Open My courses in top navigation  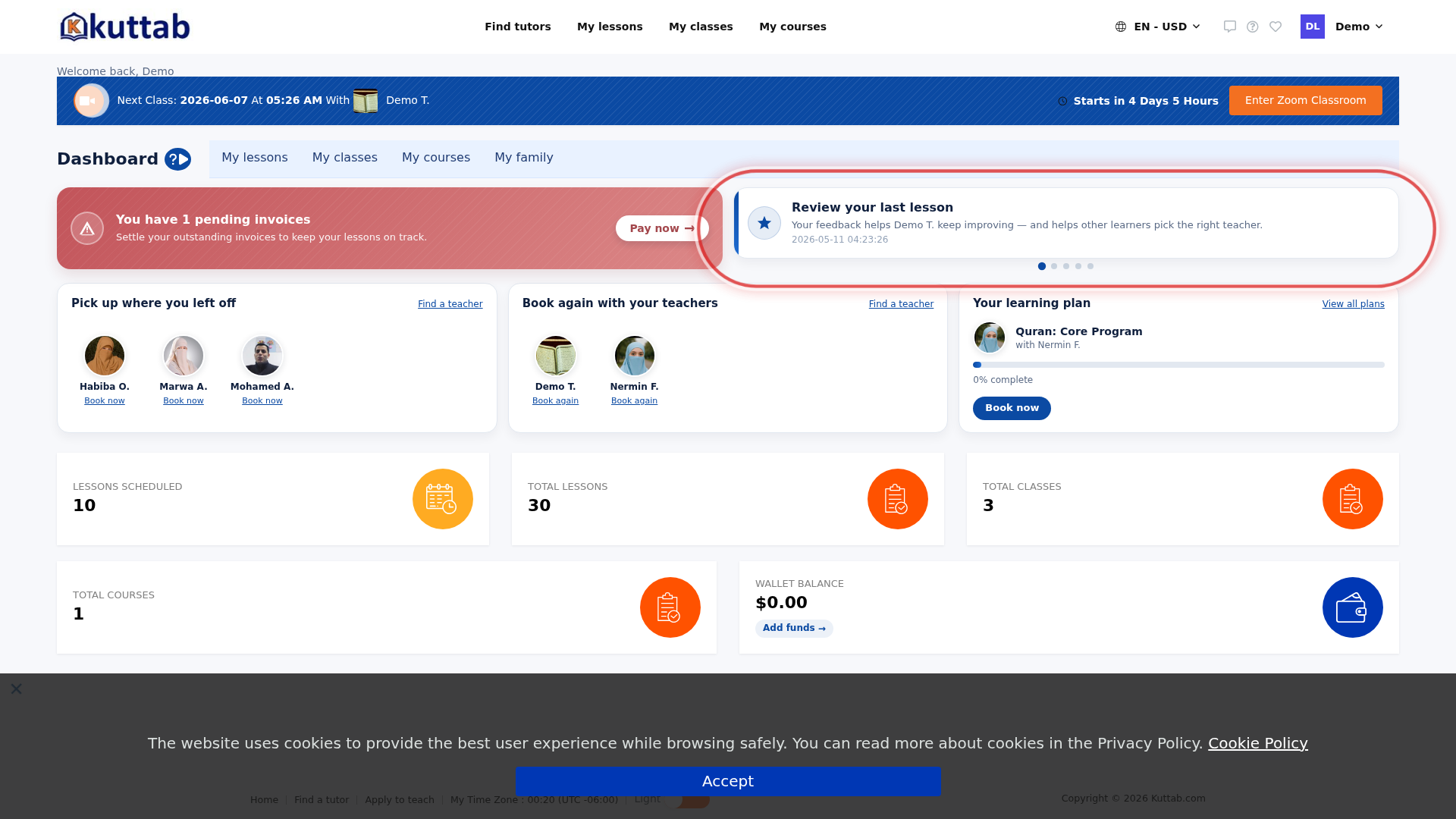[792, 27]
